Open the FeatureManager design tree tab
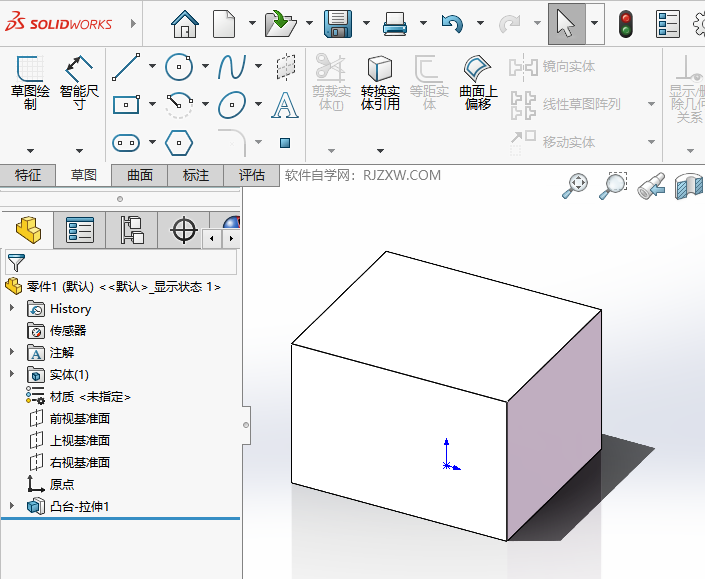This screenshot has width=705, height=579. [28, 230]
